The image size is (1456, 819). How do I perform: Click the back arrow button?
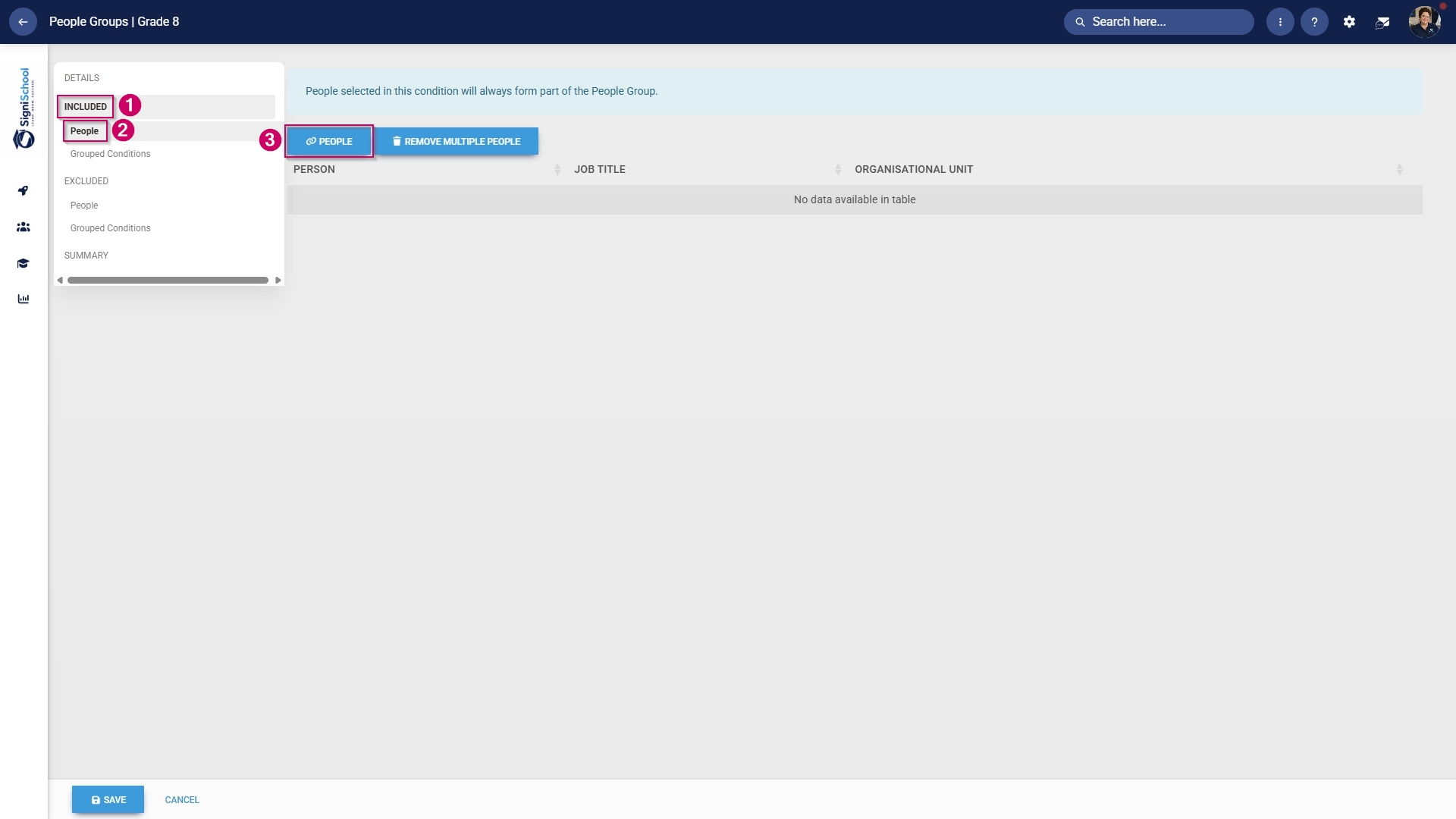[x=23, y=22]
